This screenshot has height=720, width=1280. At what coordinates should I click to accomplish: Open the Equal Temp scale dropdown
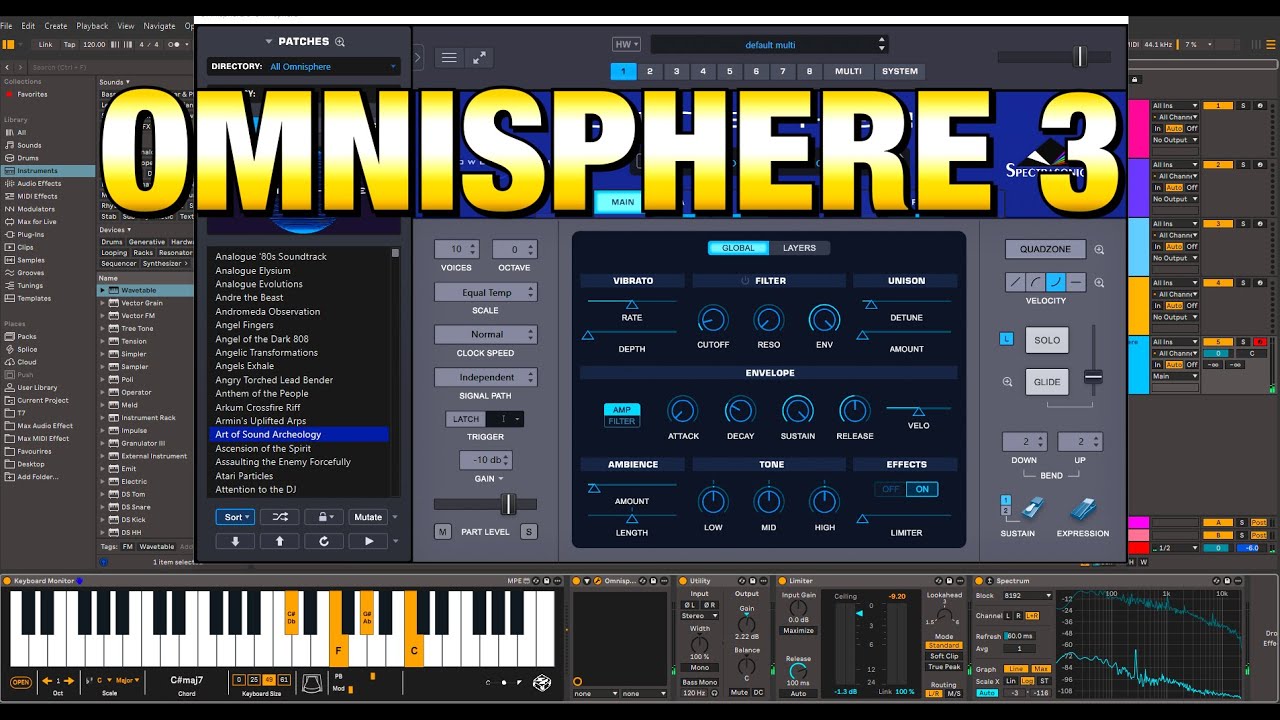486,292
